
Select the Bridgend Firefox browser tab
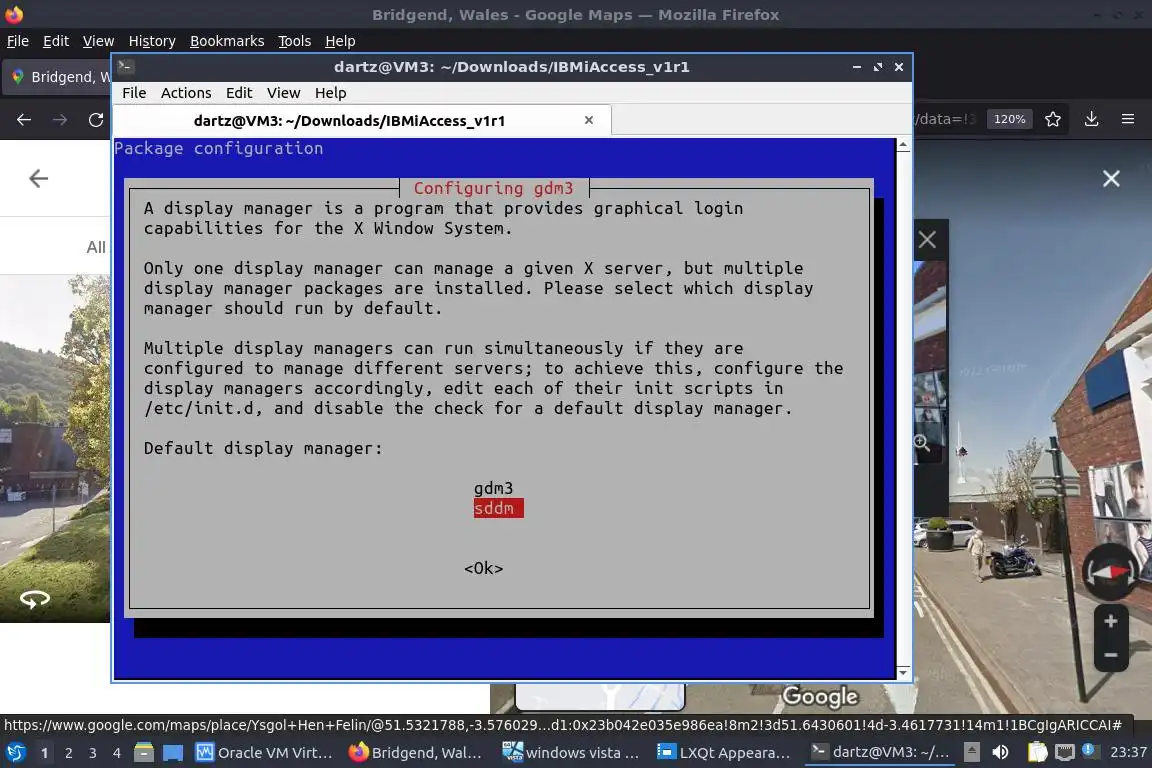57,77
